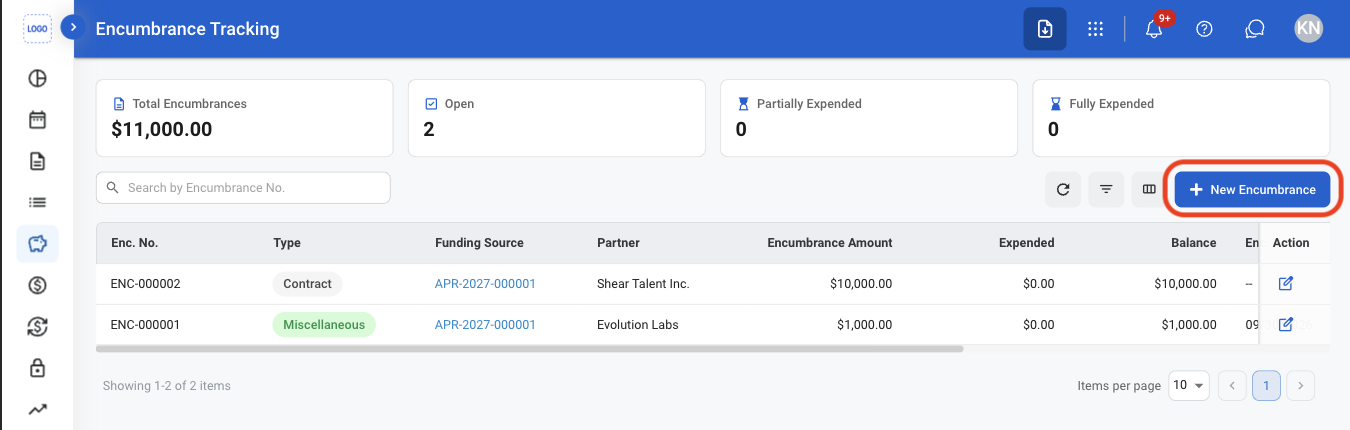Click the refresh table icon

click(1063, 189)
